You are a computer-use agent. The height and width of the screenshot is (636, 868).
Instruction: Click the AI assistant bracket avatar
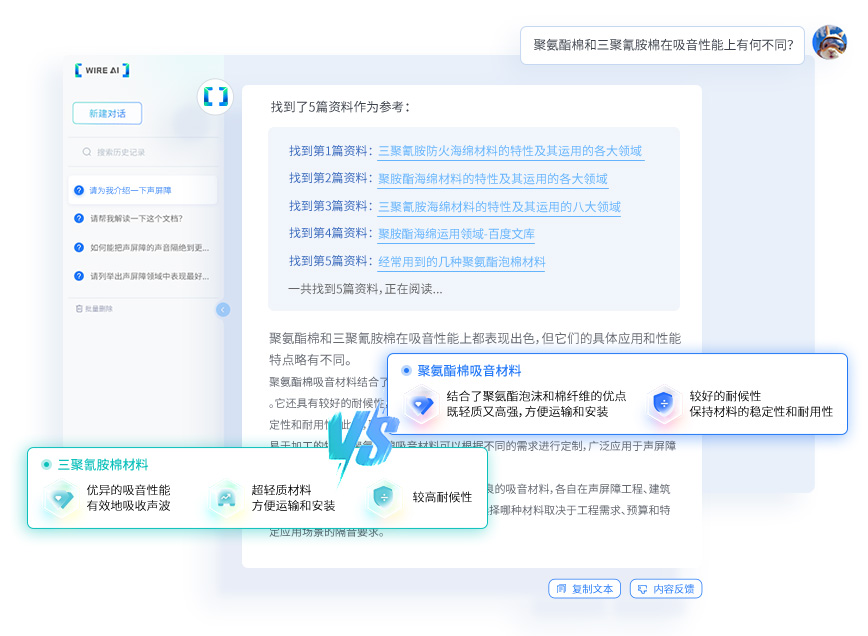[215, 97]
